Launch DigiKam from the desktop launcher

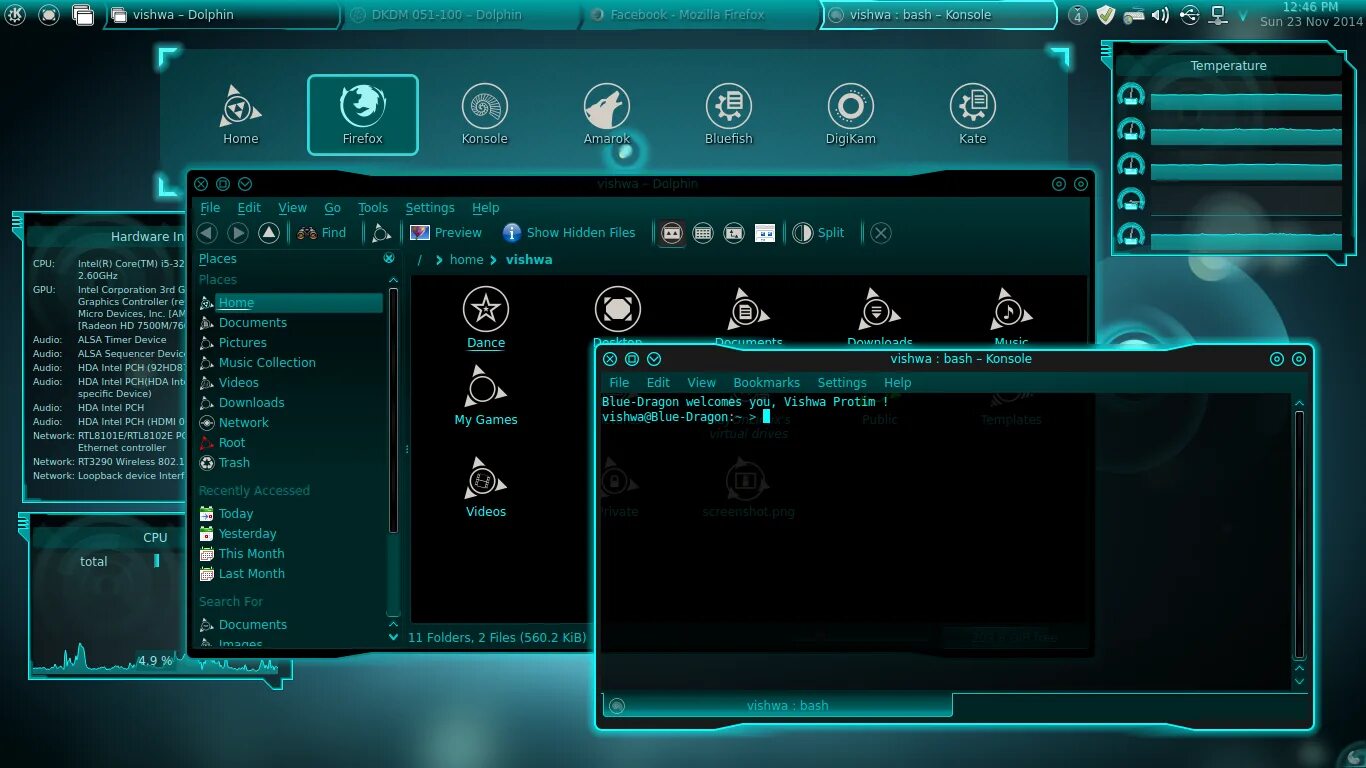coord(851,115)
